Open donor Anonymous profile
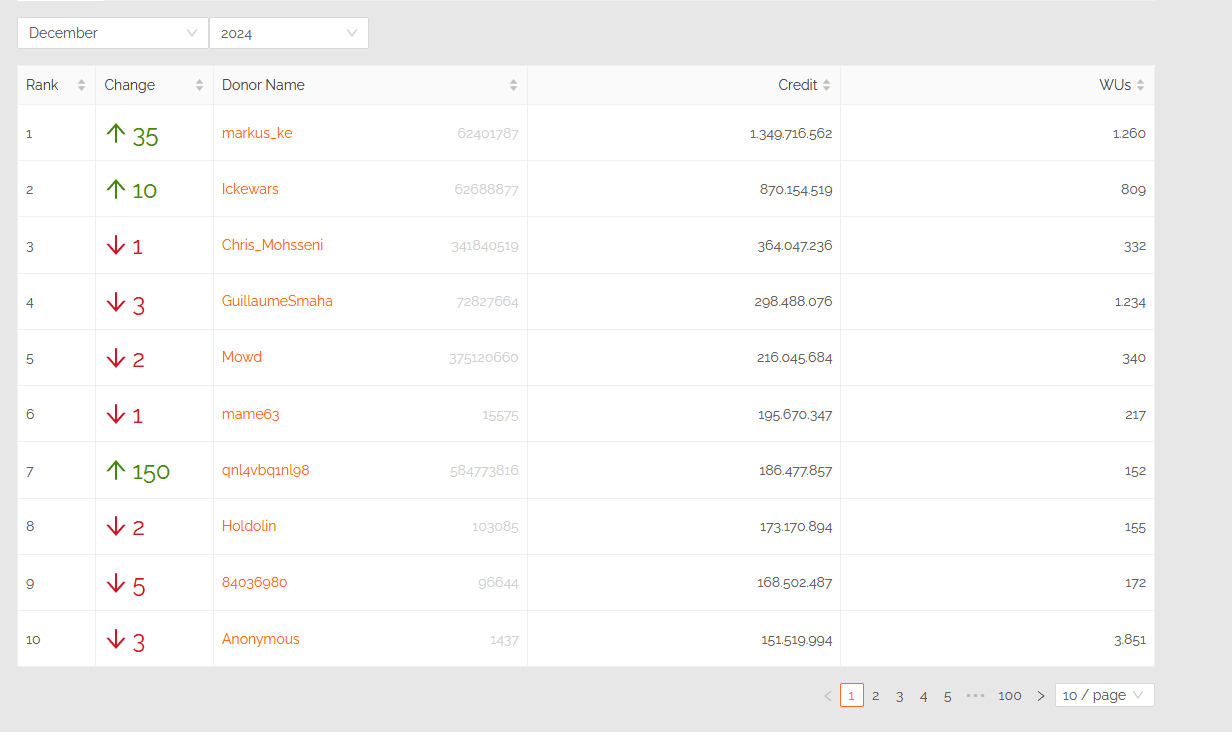Image resolution: width=1232 pixels, height=732 pixels. click(261, 639)
